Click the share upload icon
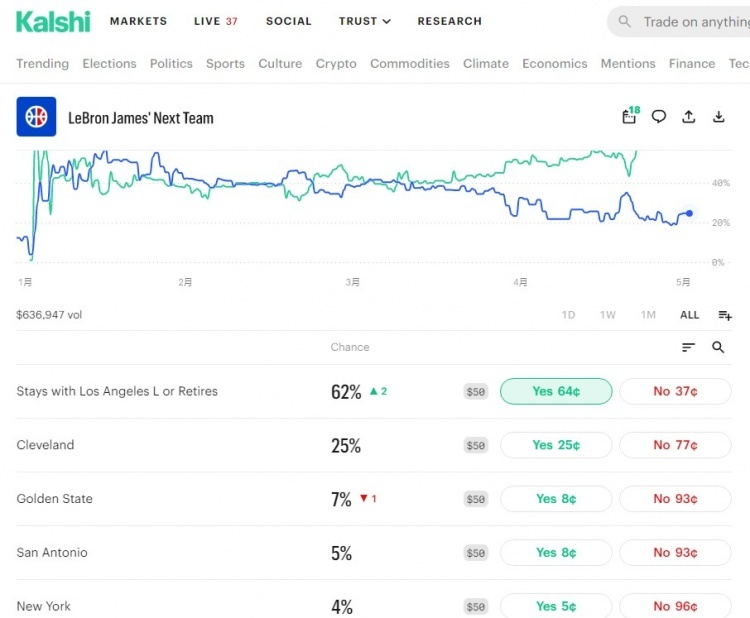This screenshot has height=618, width=750. click(x=688, y=116)
